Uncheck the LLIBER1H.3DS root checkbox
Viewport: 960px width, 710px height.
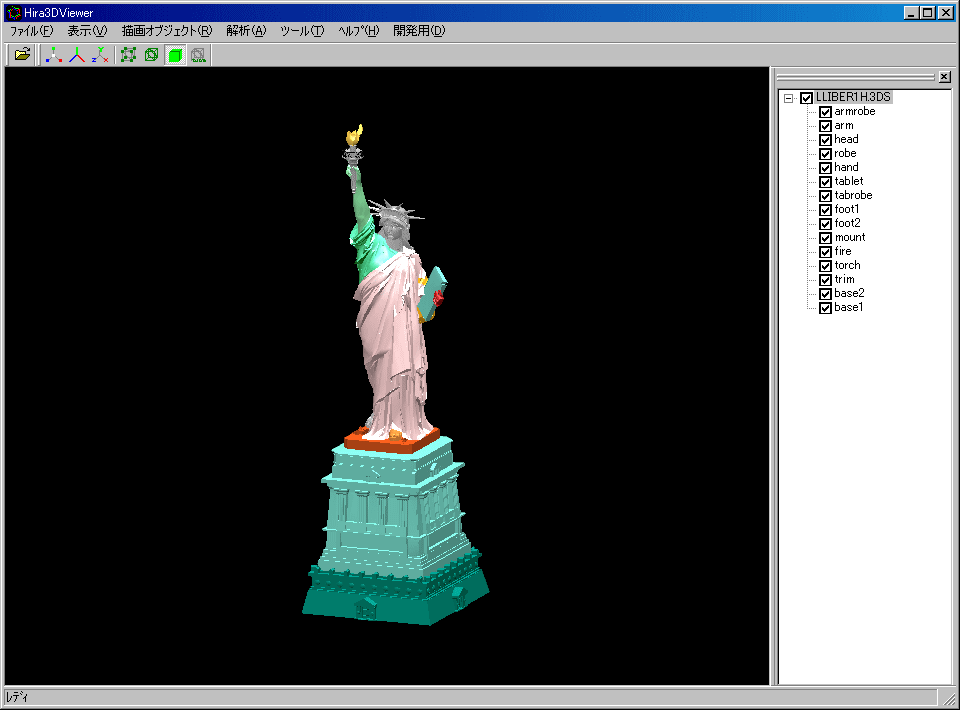tap(806, 98)
